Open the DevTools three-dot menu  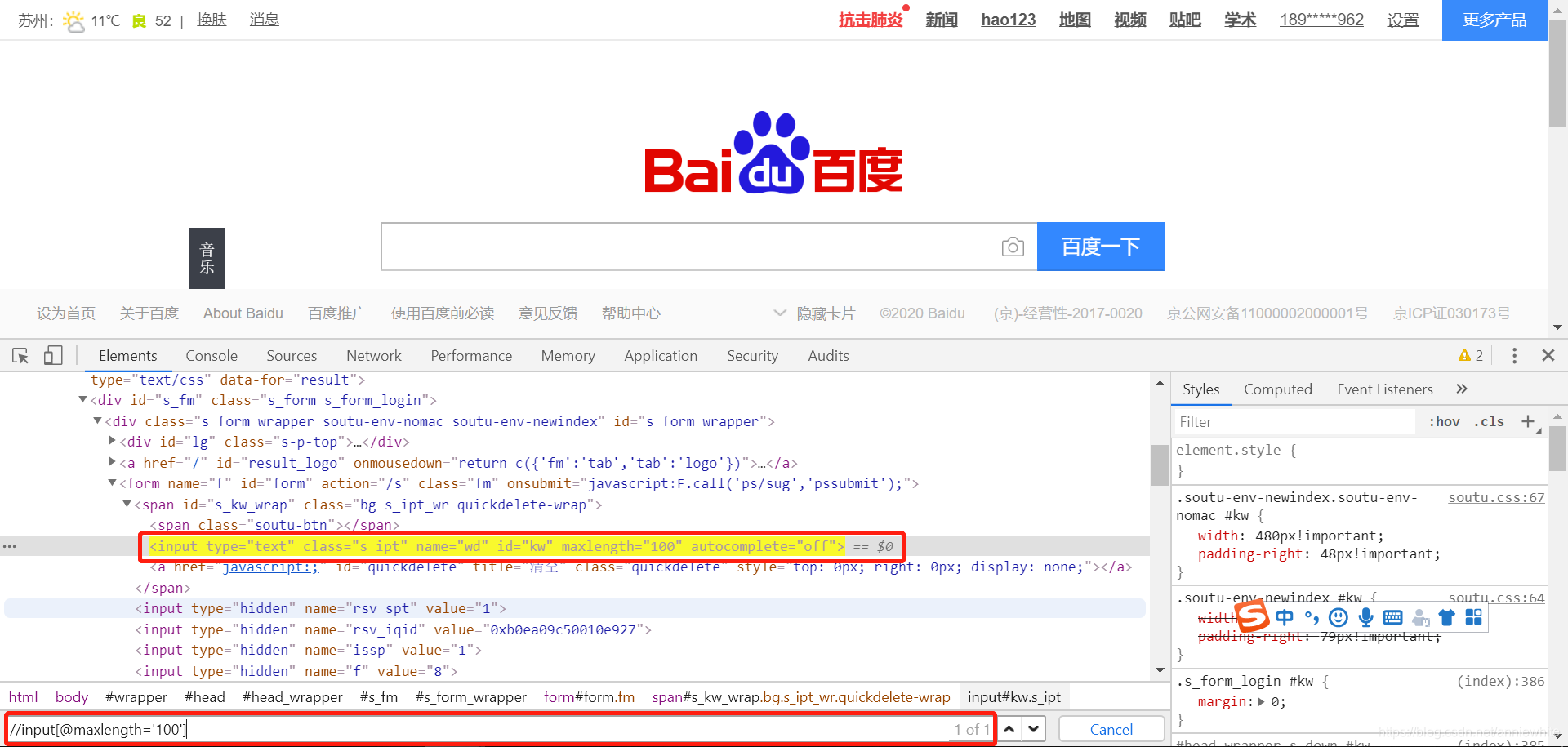pyautogui.click(x=1514, y=355)
